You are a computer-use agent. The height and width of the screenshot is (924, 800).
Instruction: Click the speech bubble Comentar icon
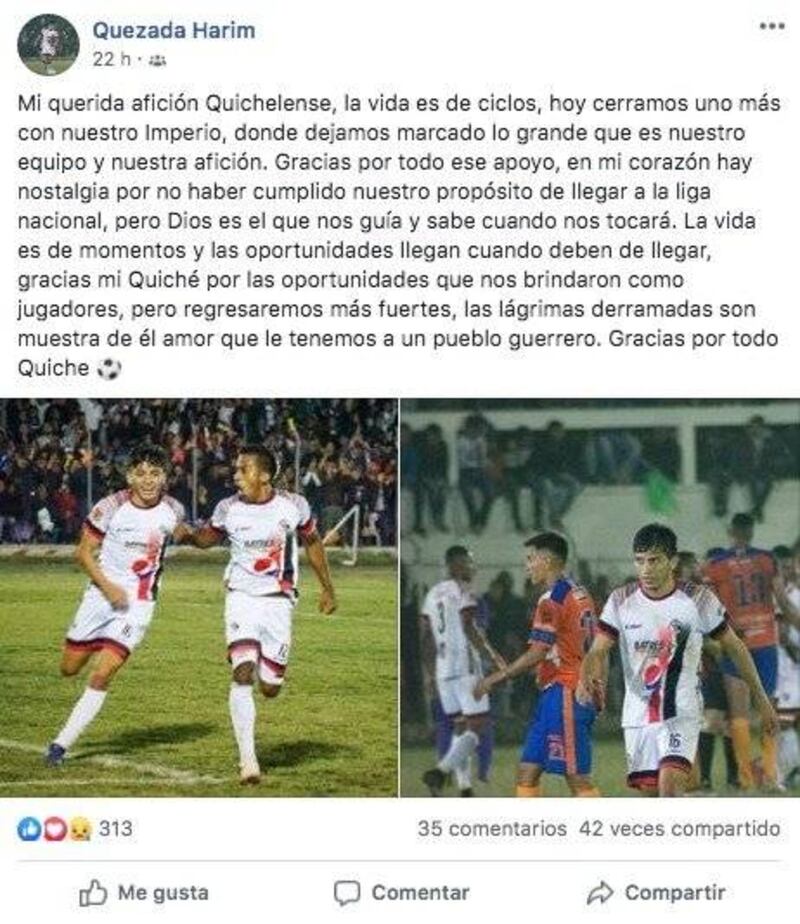(347, 893)
